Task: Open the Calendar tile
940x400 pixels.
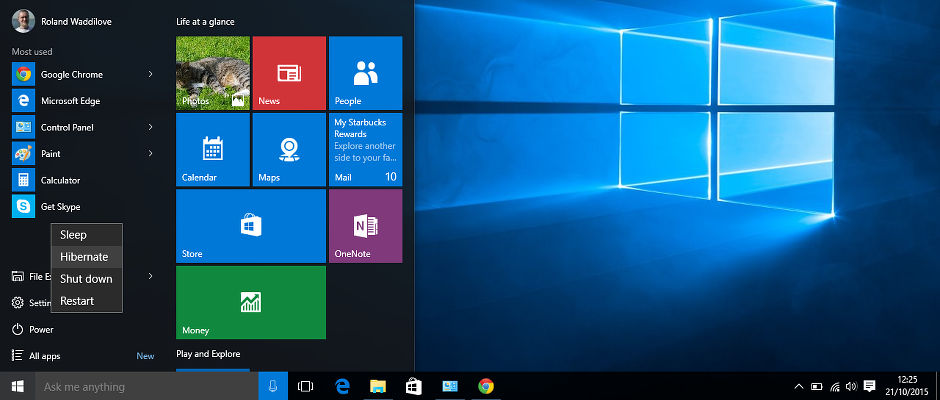Action: coord(212,150)
